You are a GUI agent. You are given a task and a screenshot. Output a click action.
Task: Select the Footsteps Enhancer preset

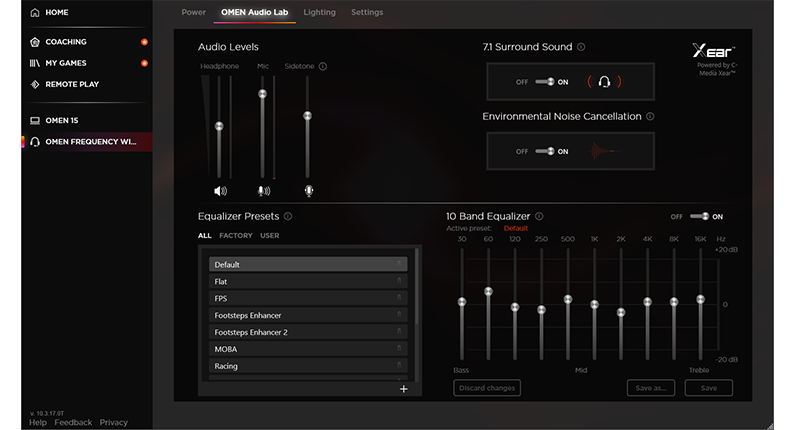click(308, 315)
